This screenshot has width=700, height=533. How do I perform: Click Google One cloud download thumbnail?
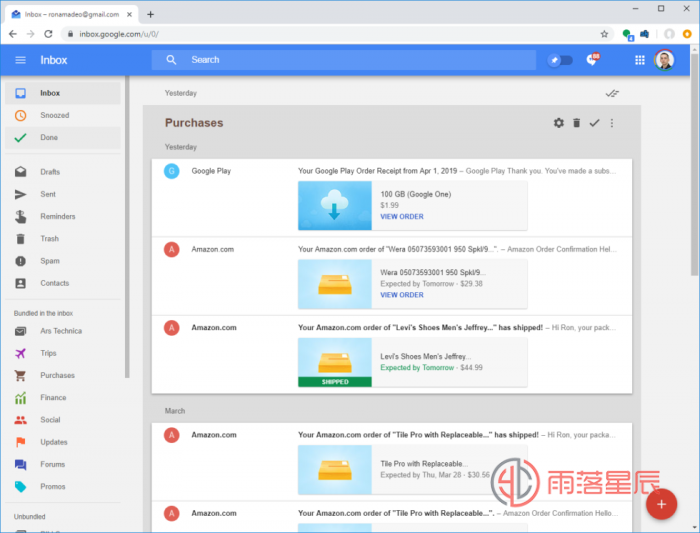pyautogui.click(x=335, y=206)
